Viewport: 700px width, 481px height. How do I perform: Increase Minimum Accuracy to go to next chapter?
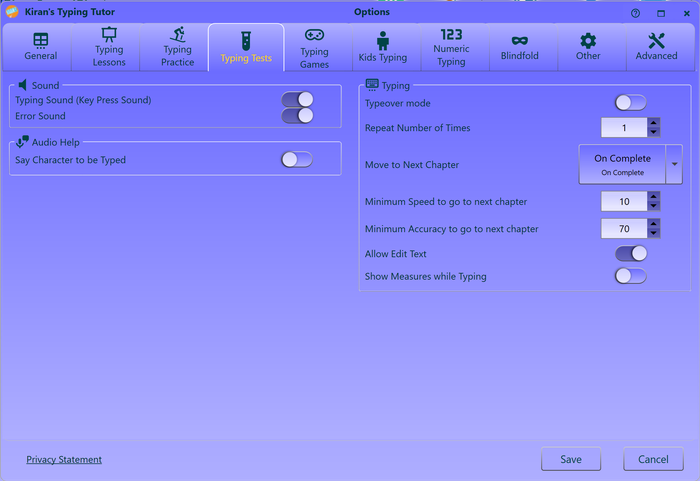[x=654, y=224]
